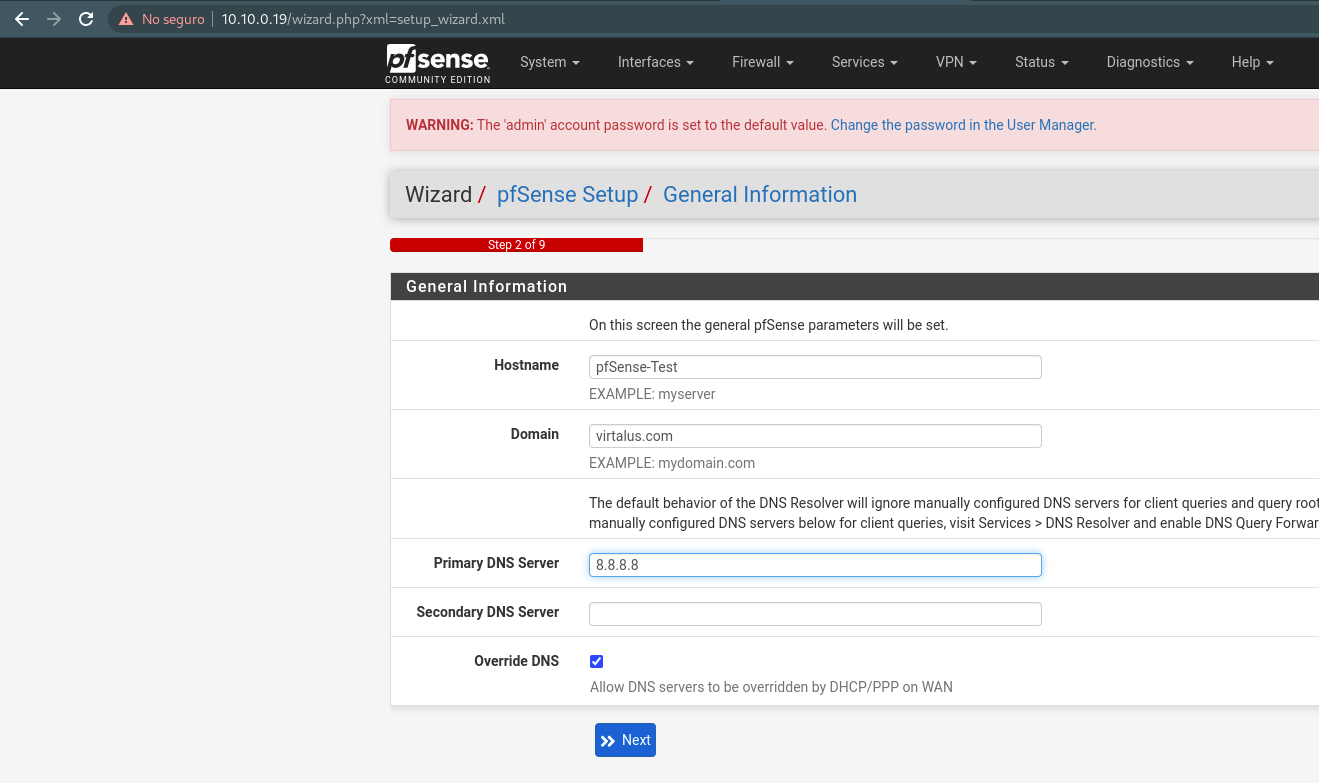Focus the Hostname input field
Image resolution: width=1319 pixels, height=783 pixels.
click(815, 367)
